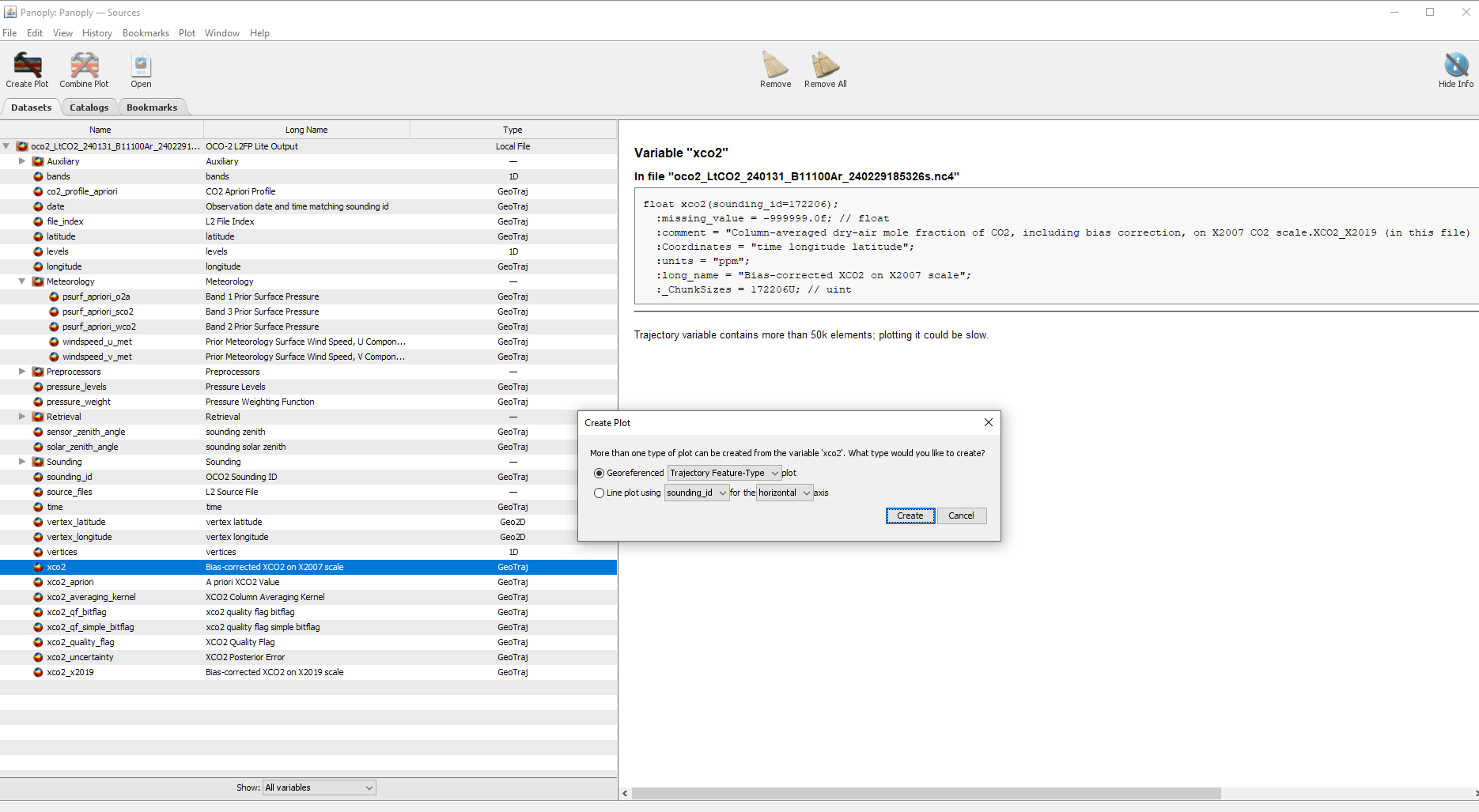Expand the Sounding group
1479x812 pixels.
pos(22,462)
